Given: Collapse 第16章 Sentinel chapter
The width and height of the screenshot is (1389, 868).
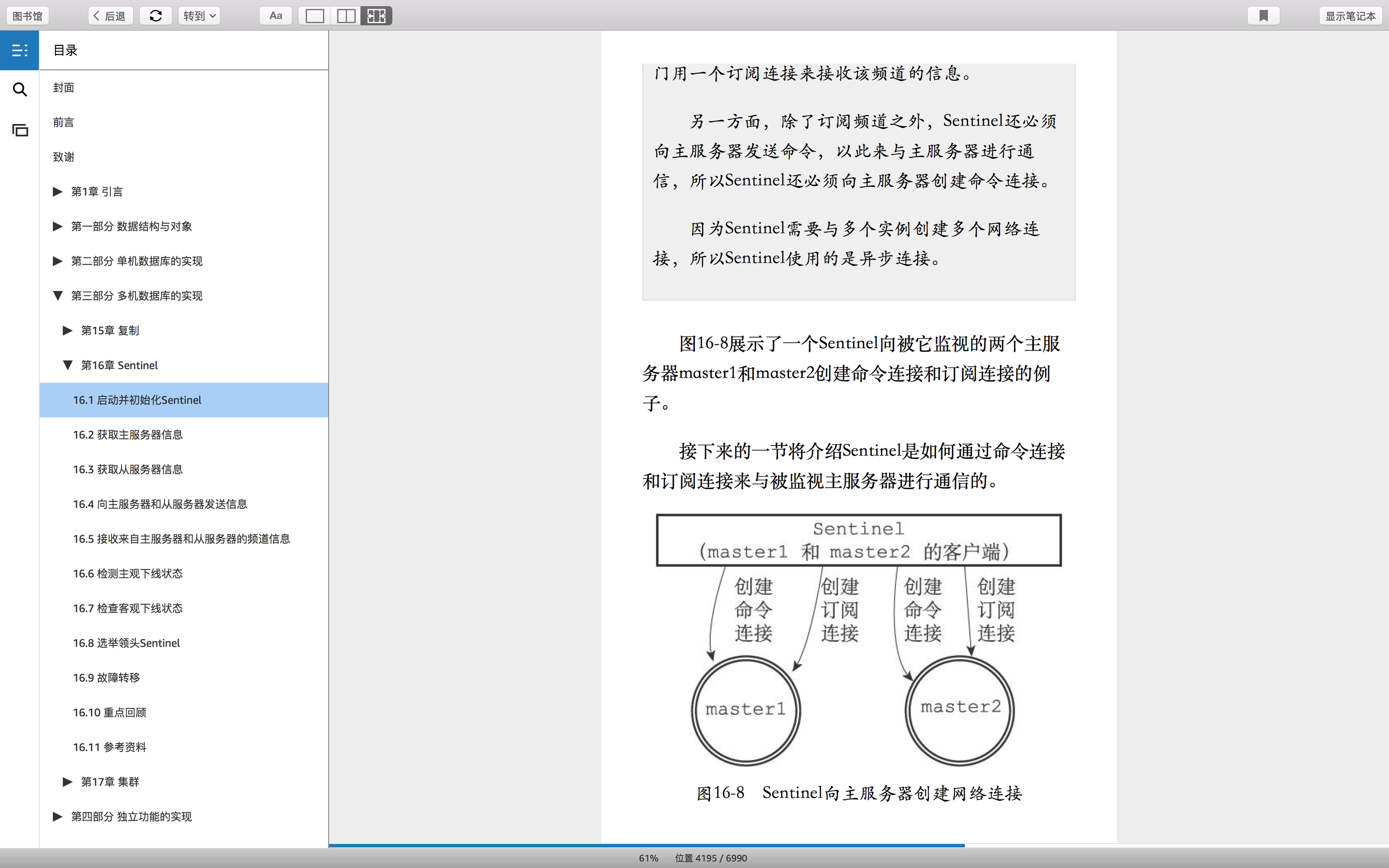Looking at the screenshot, I should pyautogui.click(x=67, y=365).
